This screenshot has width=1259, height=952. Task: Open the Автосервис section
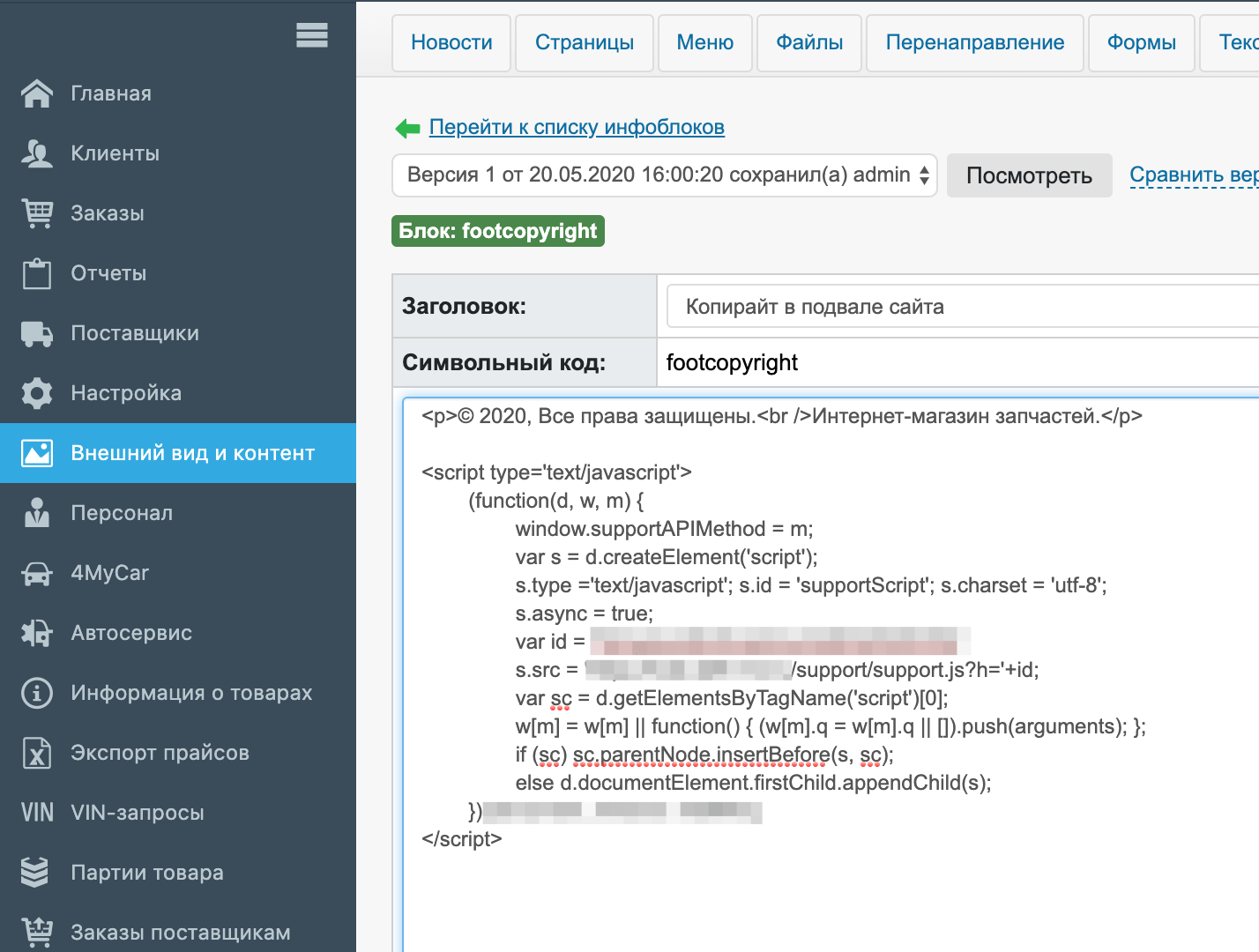(178, 633)
